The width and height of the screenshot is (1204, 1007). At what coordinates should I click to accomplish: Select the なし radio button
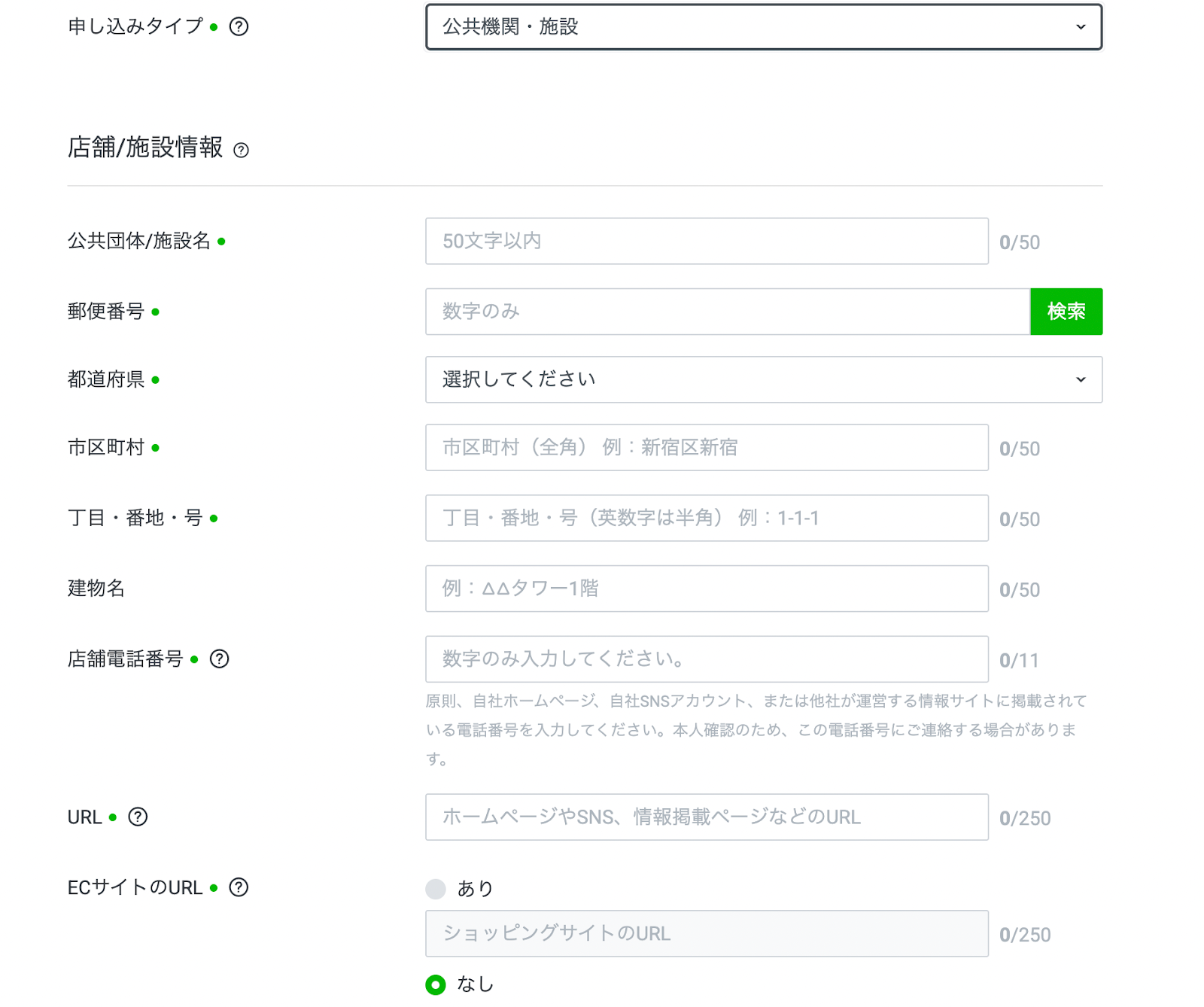436,984
